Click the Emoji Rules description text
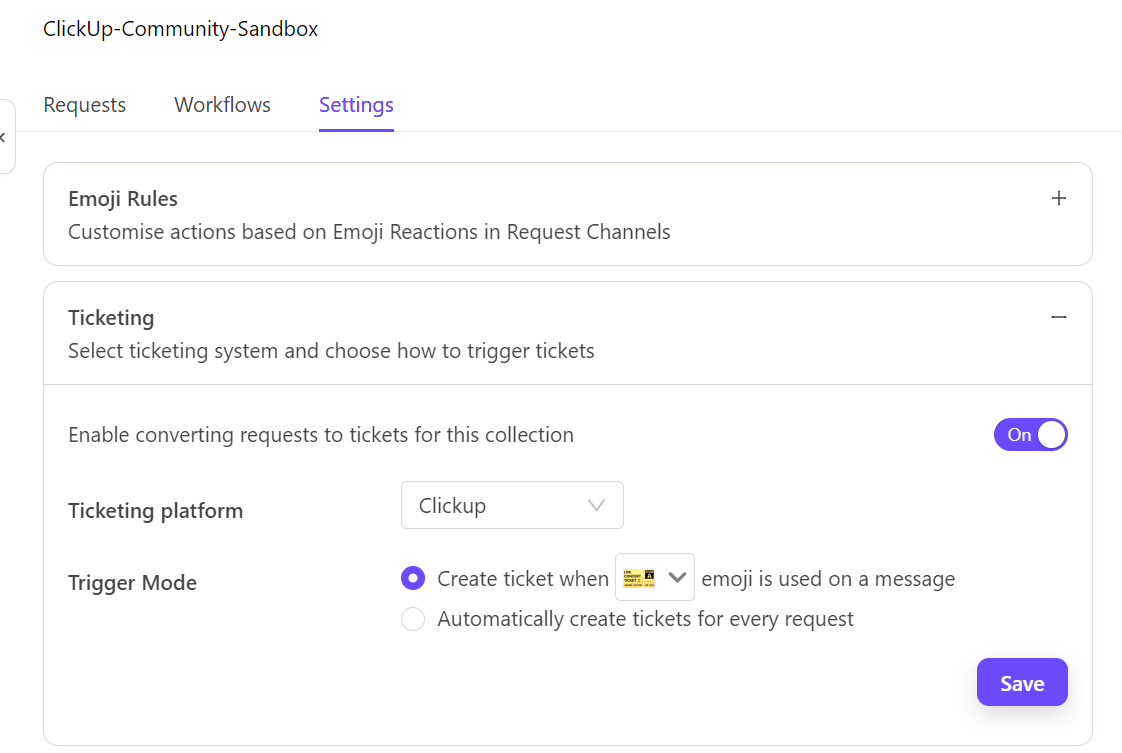This screenshot has width=1122, height=753. (369, 232)
